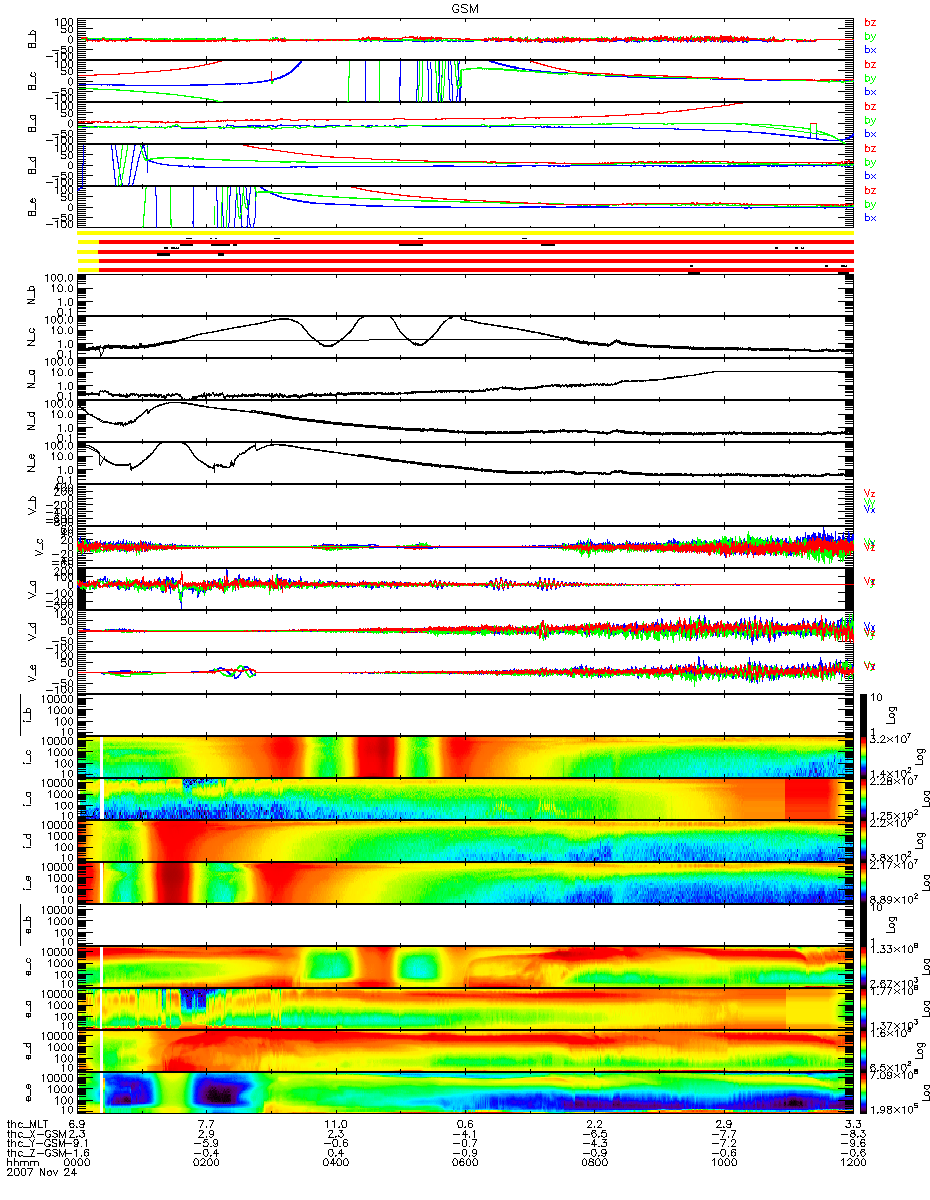Screen dimensions: 930x1200
Task: Click the 0000 time tick label
Action: tap(79, 1165)
